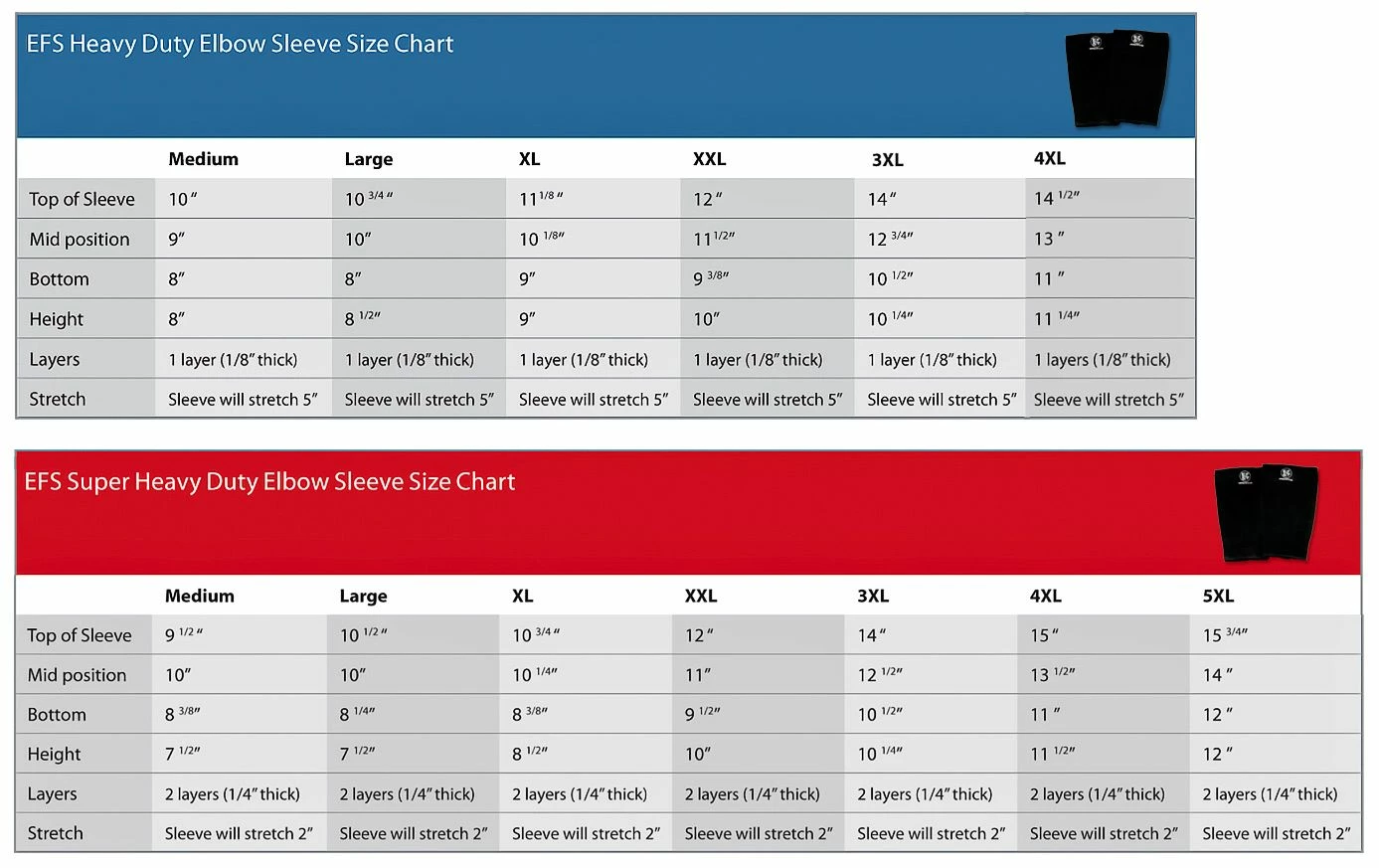Select the Medium header in the Heavy Duty chart

coord(203,159)
